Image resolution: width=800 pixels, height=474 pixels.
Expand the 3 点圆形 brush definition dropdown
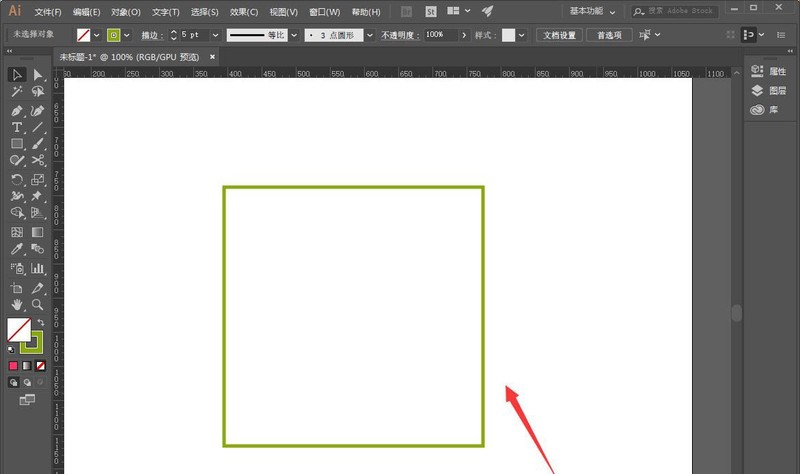370,34
